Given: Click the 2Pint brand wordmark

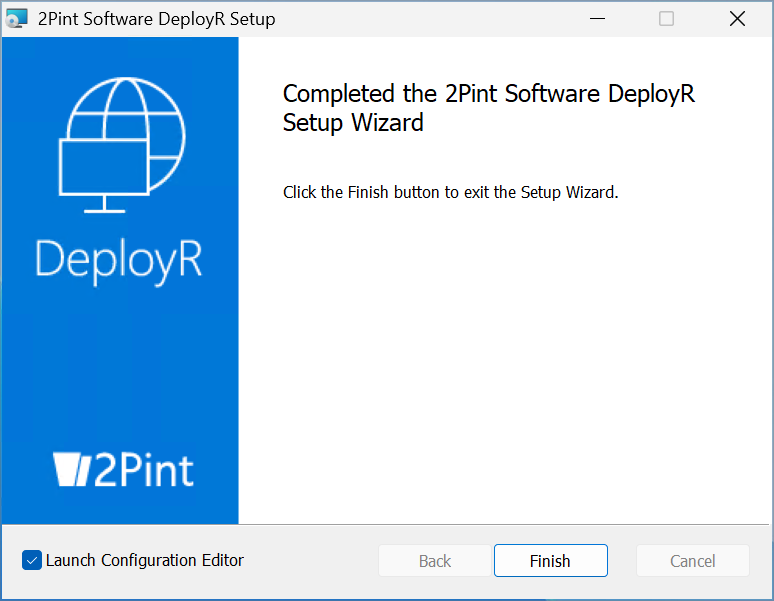Looking at the screenshot, I should 143,470.
